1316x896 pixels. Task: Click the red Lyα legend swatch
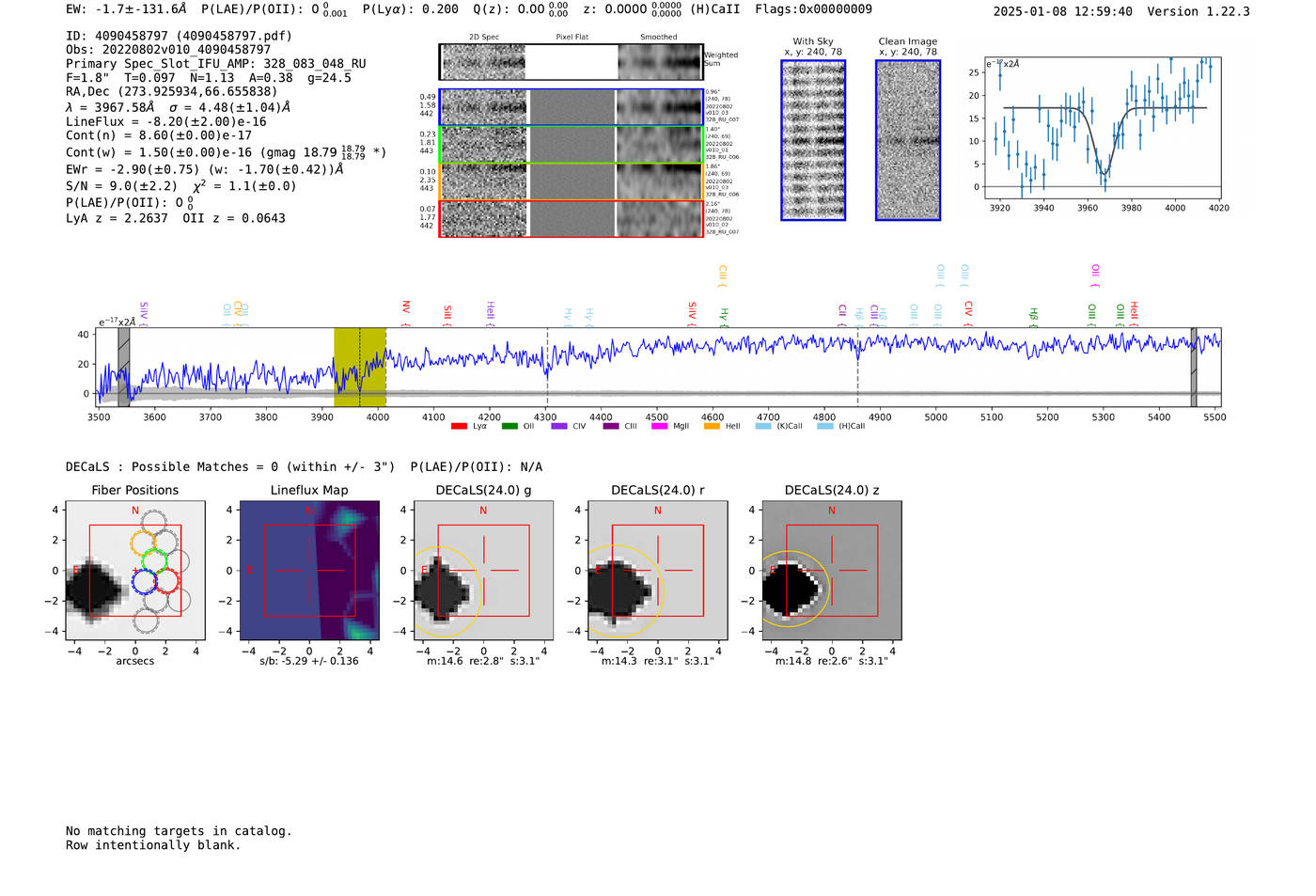459,427
